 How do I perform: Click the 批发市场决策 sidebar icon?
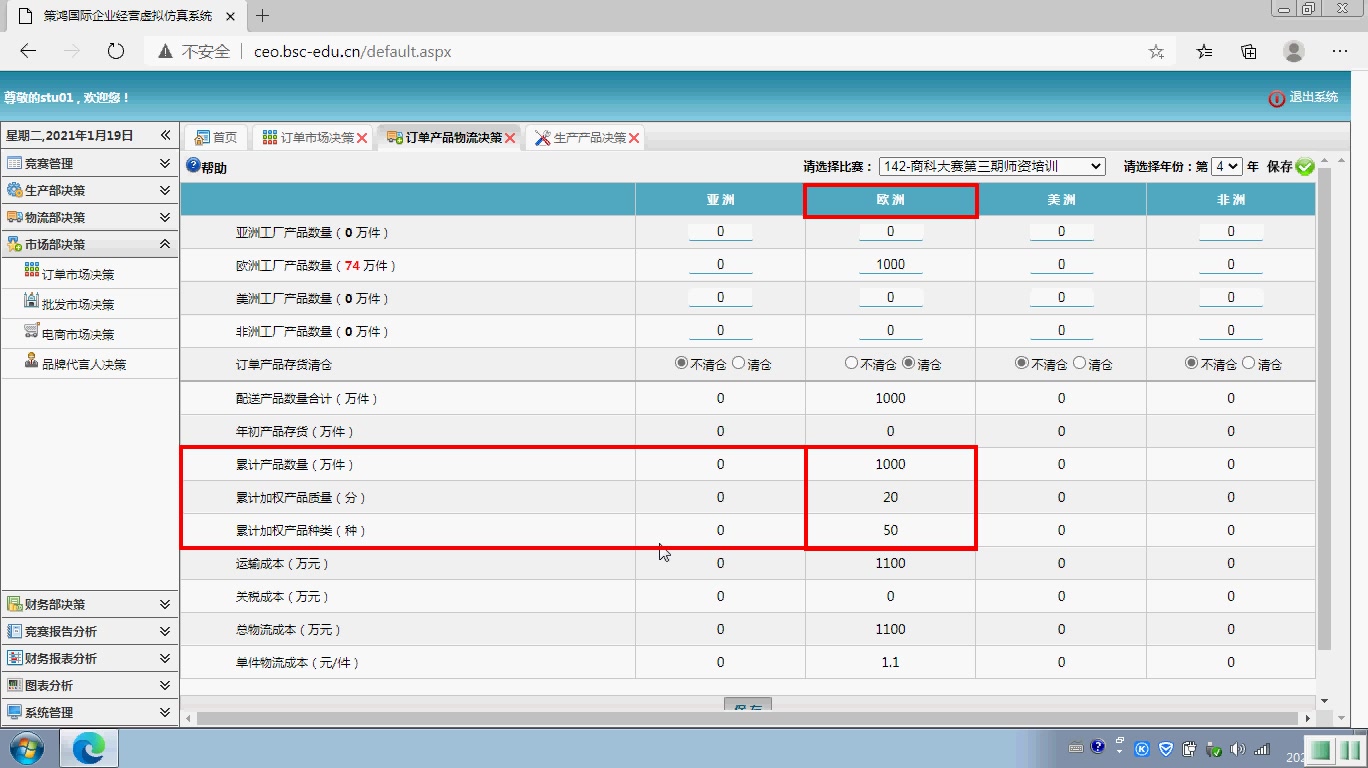(x=32, y=302)
